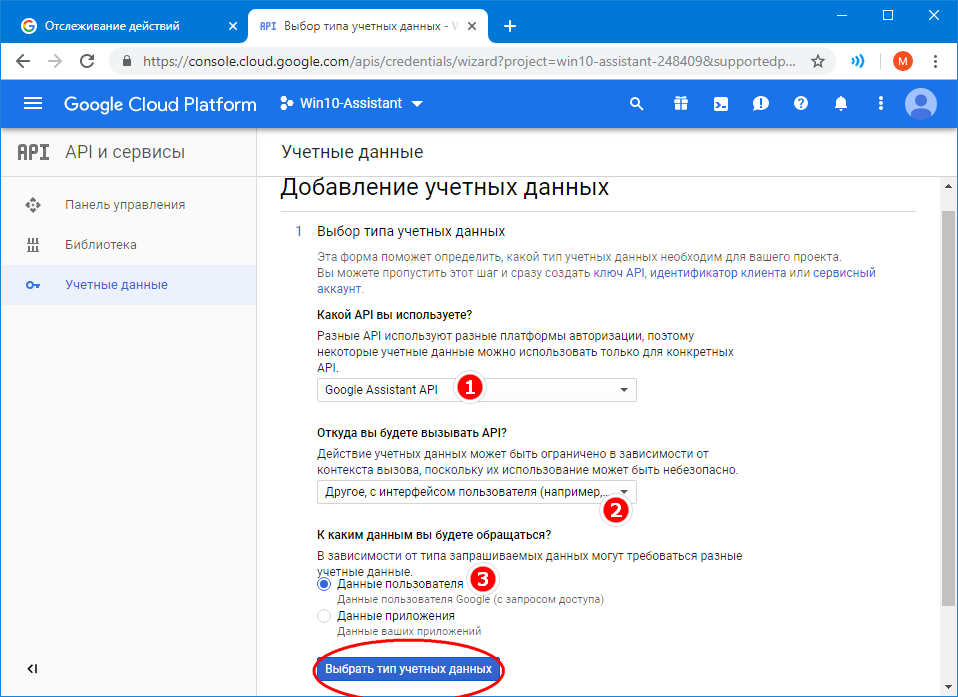This screenshot has width=958, height=697.
Task: Click Выбрать тип учетных данных button
Action: tap(408, 669)
